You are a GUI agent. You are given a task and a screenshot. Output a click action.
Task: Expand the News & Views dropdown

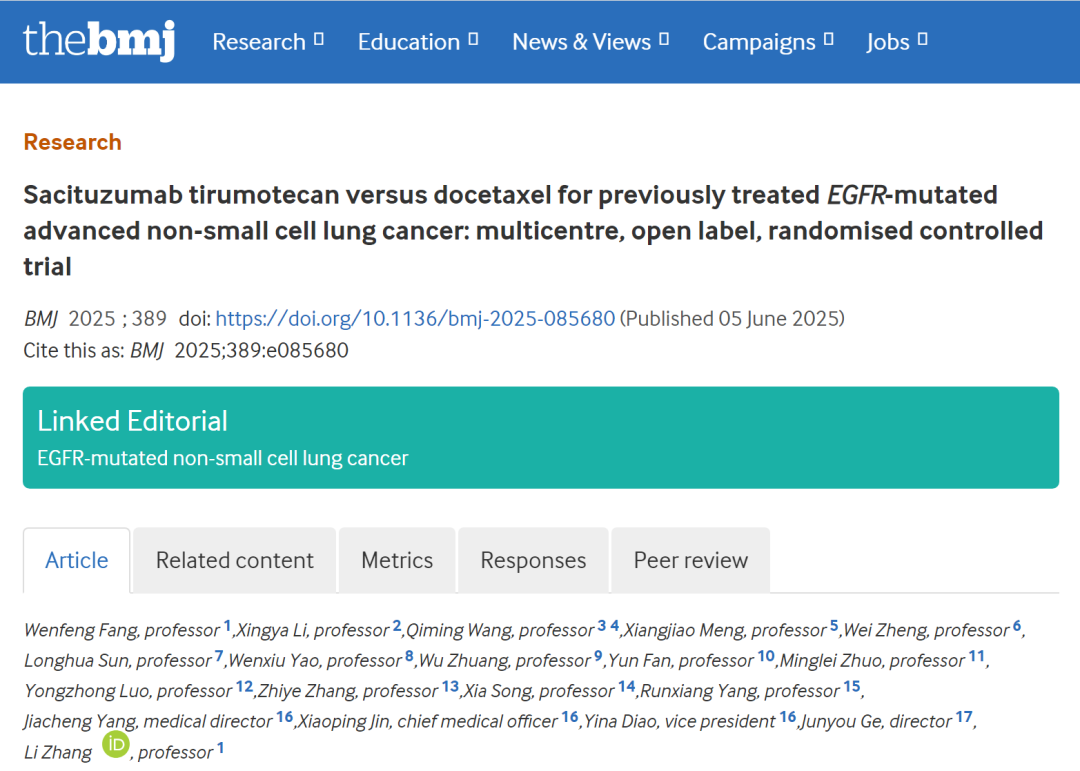coord(664,40)
